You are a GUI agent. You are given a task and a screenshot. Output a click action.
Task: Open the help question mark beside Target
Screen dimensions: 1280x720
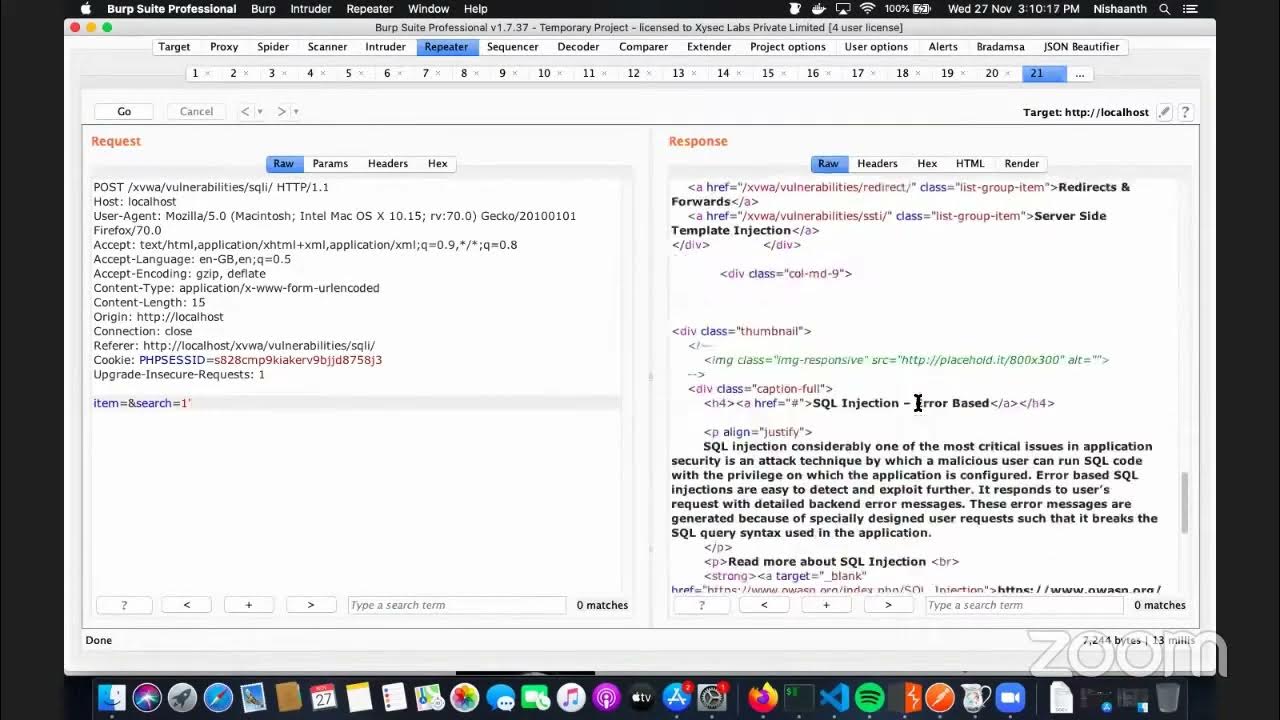(1185, 112)
